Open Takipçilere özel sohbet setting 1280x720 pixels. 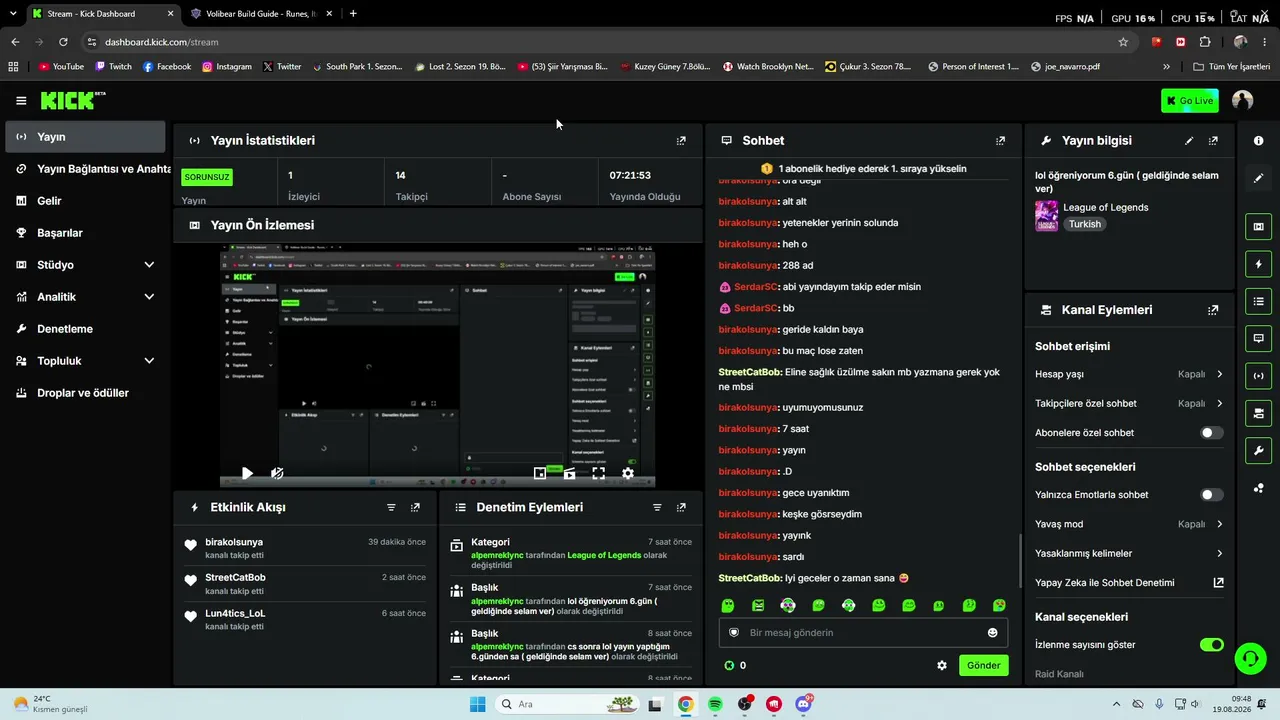(1129, 404)
